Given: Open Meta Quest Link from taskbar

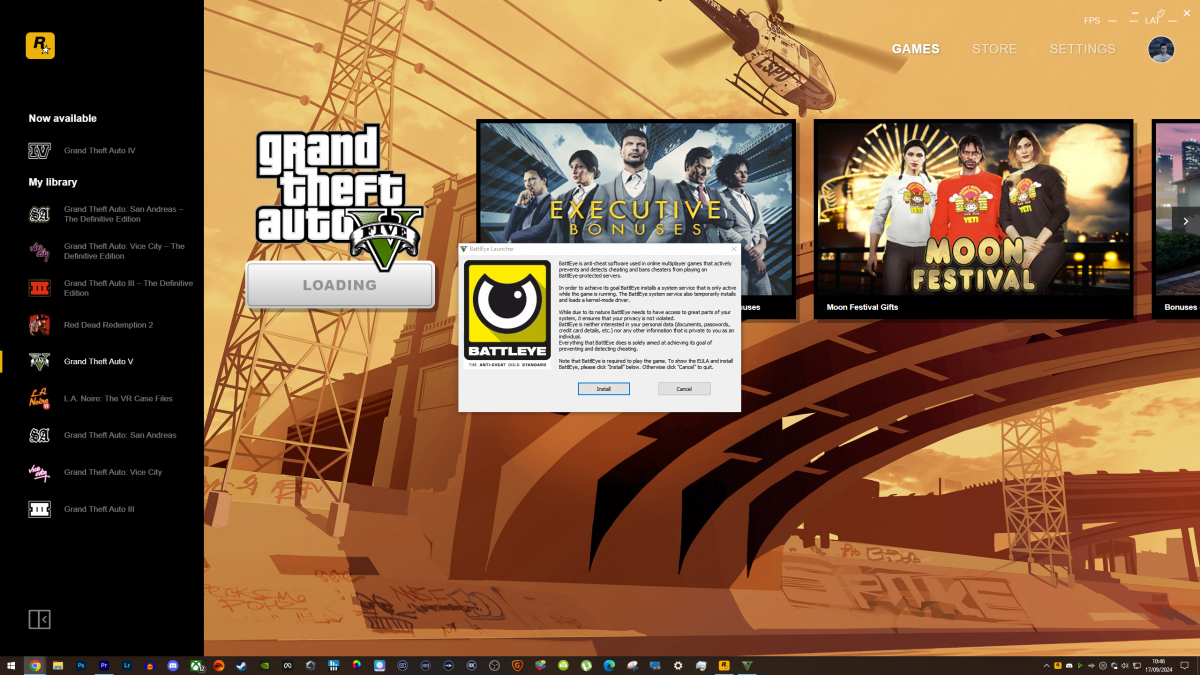Looking at the screenshot, I should pyautogui.click(x=287, y=665).
